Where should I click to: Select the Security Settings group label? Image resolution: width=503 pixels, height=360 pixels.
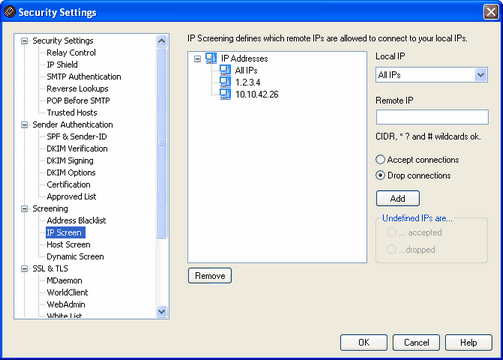[63, 41]
